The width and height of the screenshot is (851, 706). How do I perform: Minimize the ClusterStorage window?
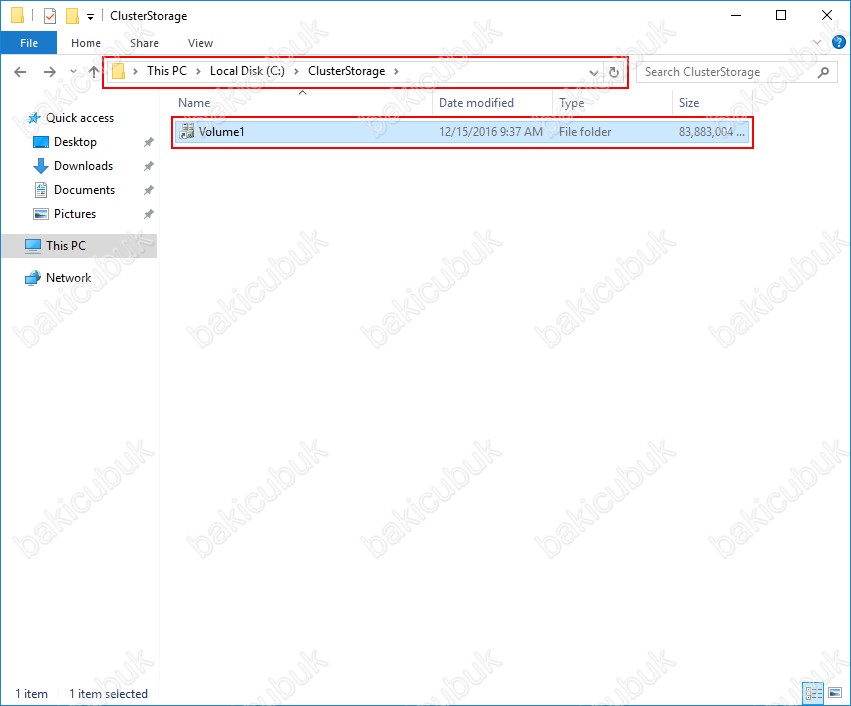tap(736, 15)
